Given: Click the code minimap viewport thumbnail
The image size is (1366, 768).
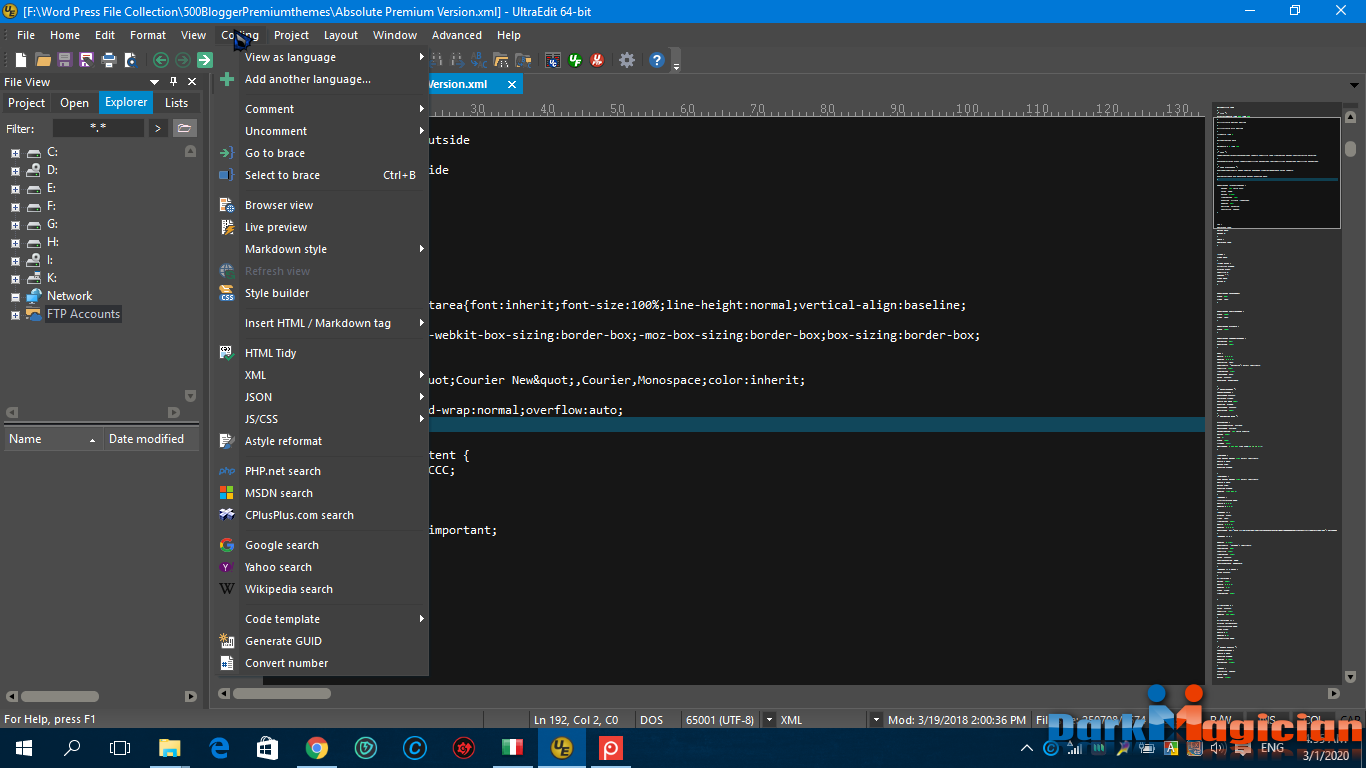Looking at the screenshot, I should pos(1277,173).
